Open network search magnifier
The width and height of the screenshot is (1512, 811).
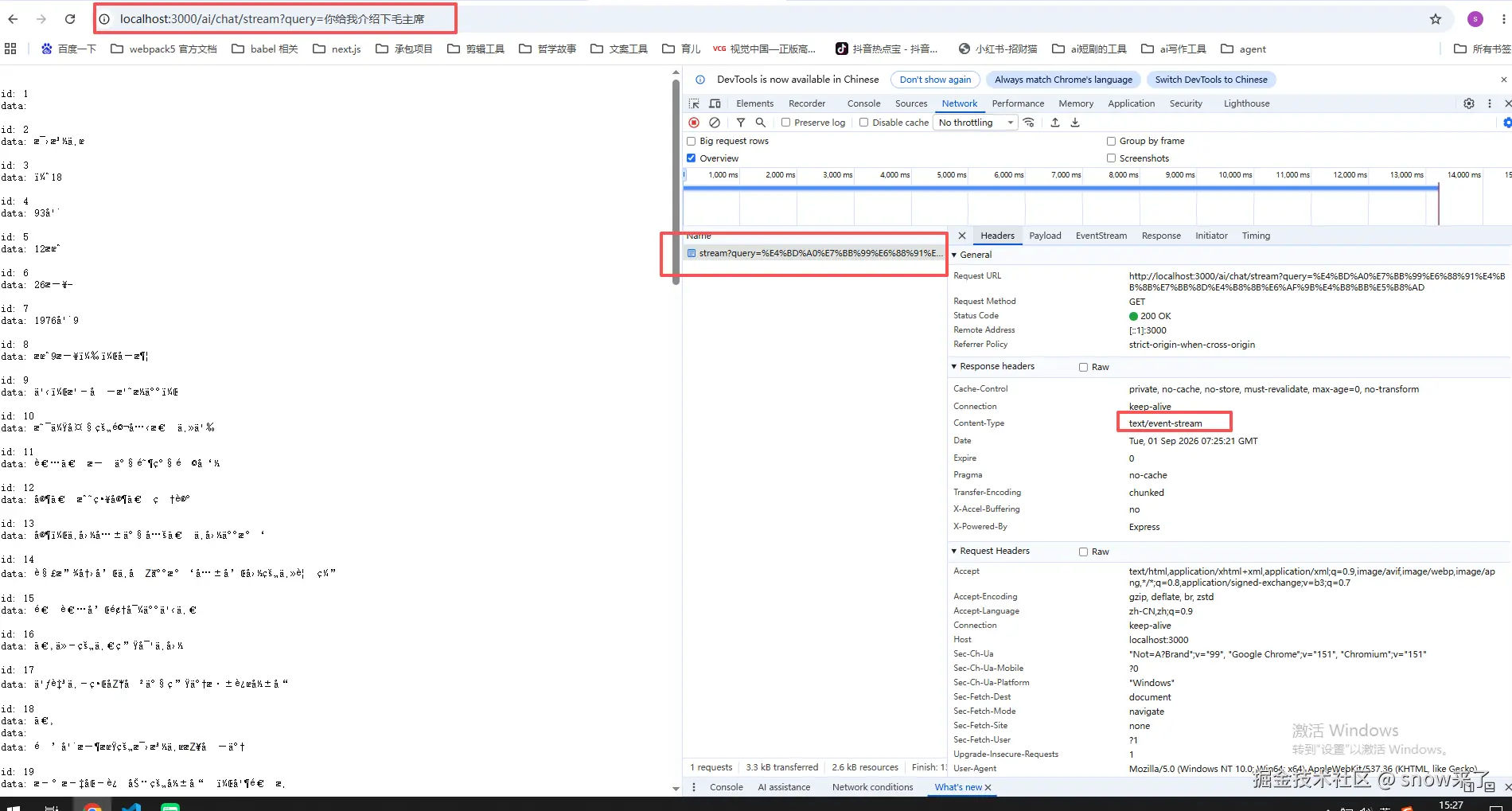pyautogui.click(x=761, y=123)
